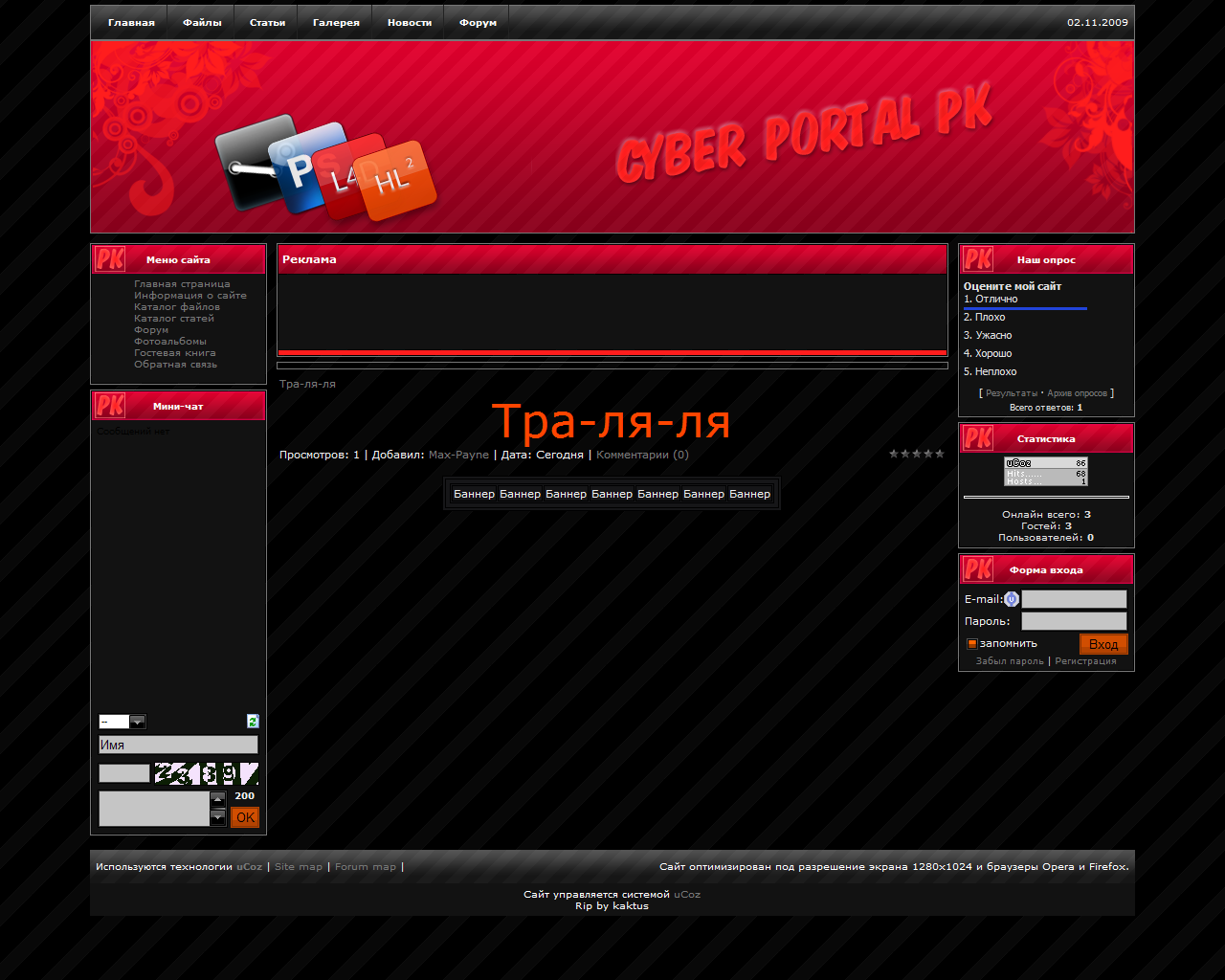
Task: Click the PK logo in Мини-чат header
Action: pos(110,406)
